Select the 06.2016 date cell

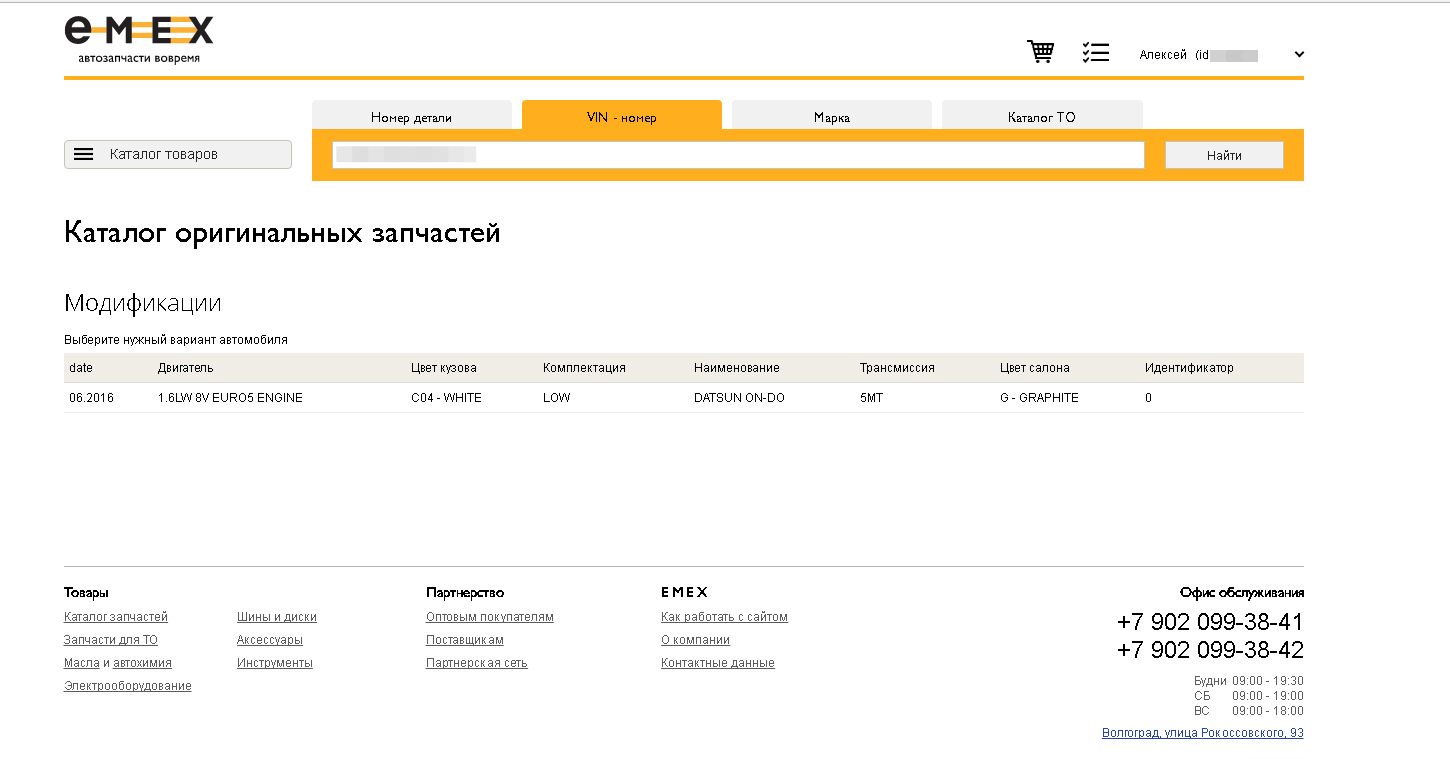click(92, 398)
